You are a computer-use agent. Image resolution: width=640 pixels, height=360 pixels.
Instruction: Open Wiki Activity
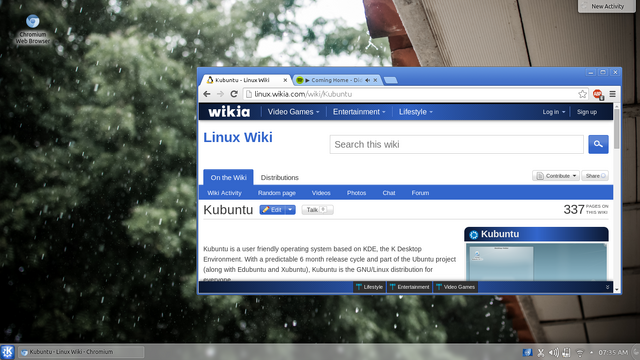pos(224,193)
